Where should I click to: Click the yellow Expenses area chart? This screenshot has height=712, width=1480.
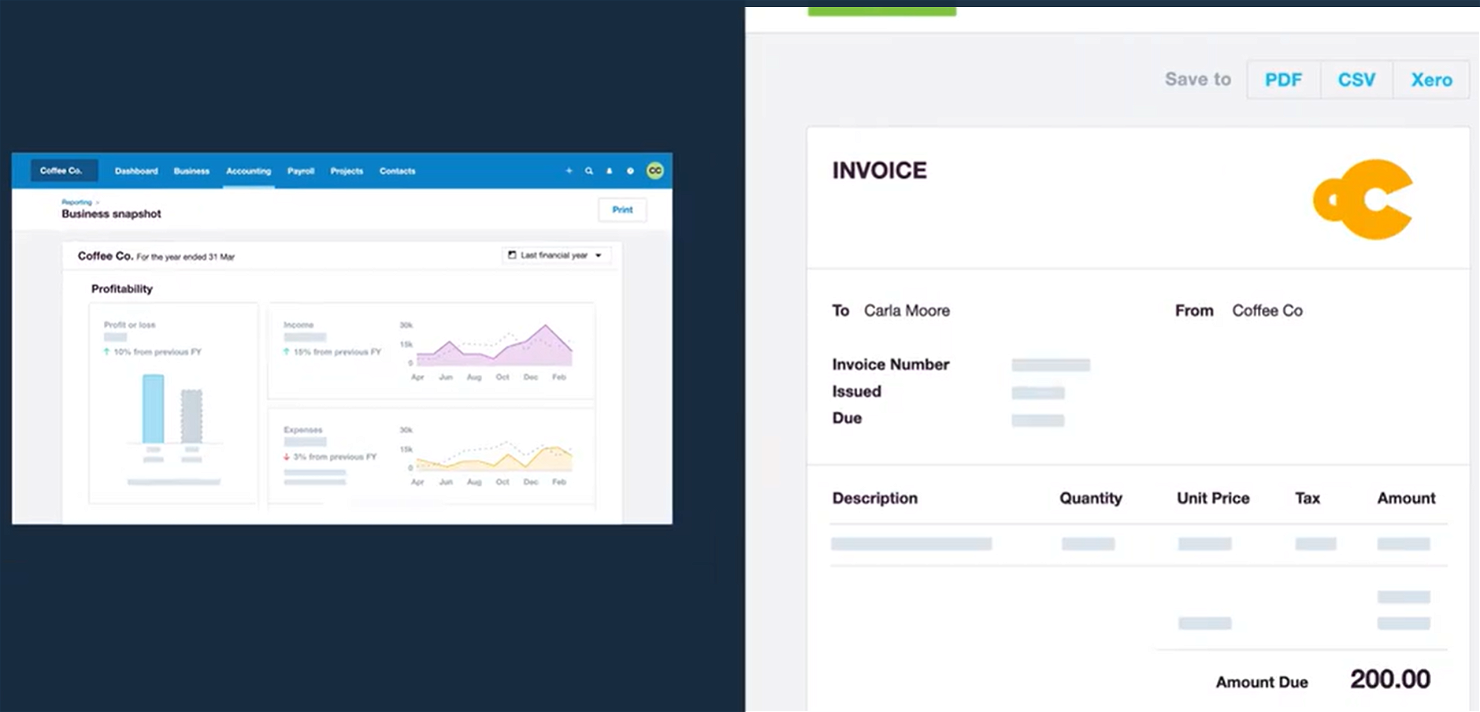pyautogui.click(x=494, y=458)
